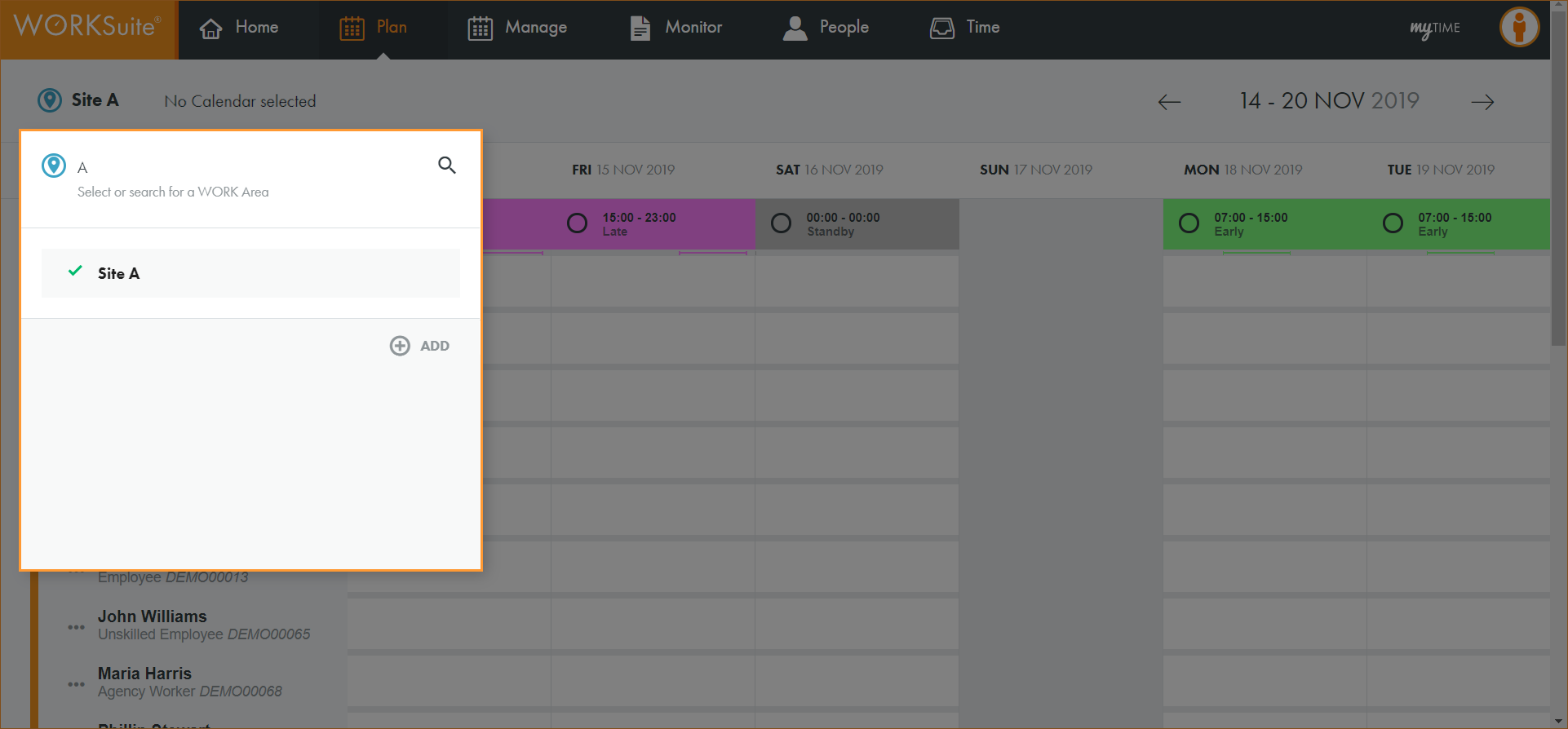The height and width of the screenshot is (729, 1568).
Task: Advance to next week with right arrow
Action: click(1482, 102)
